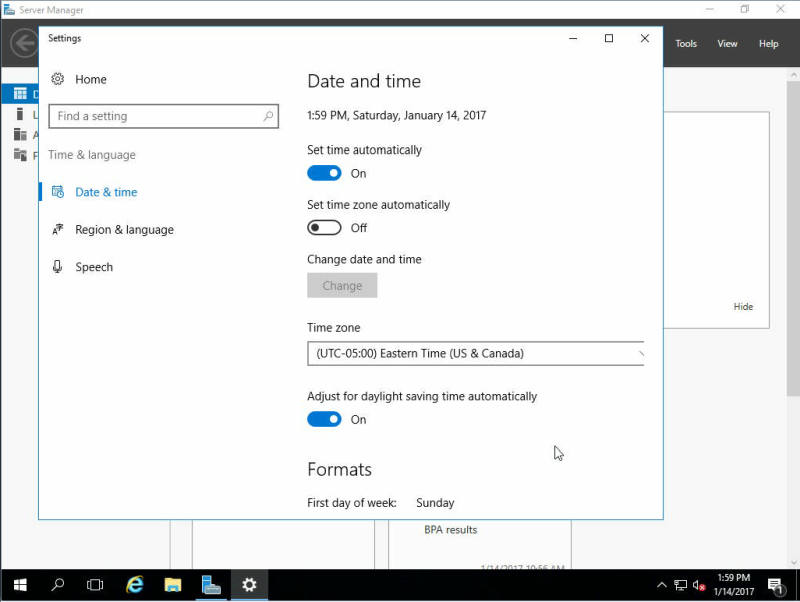Enable Set time zone automatically
This screenshot has width=800, height=602.
click(x=324, y=228)
